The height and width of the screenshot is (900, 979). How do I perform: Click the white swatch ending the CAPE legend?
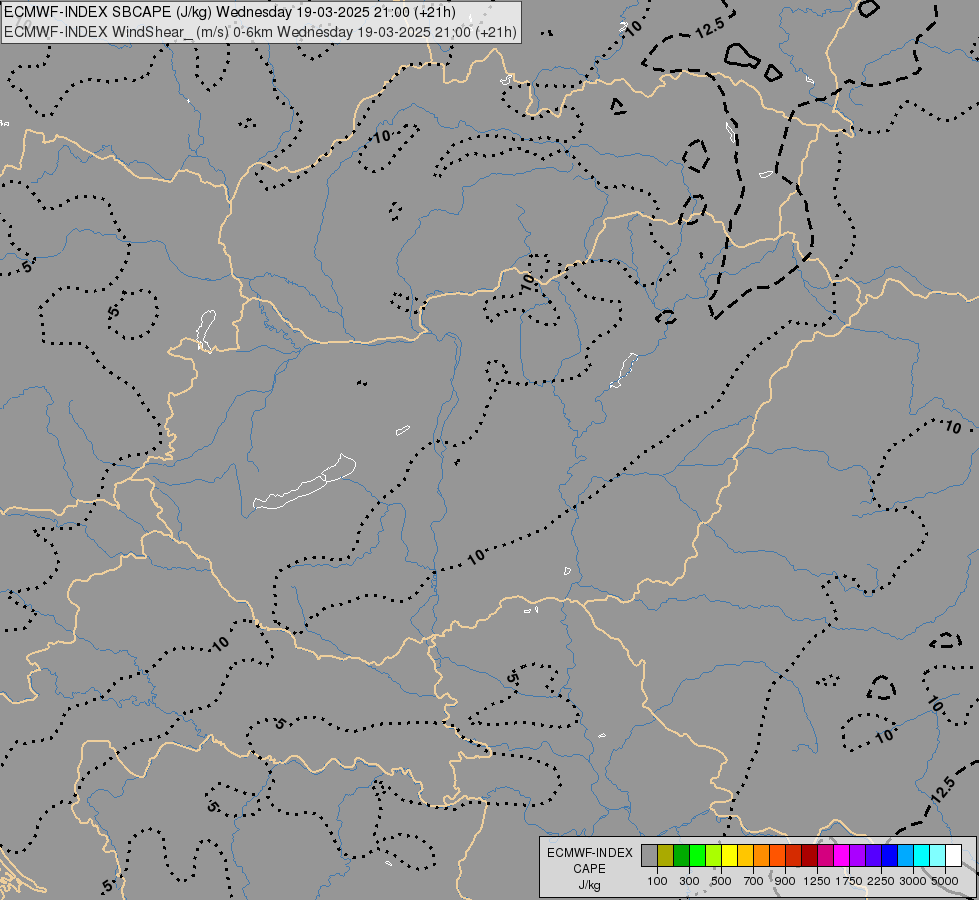tap(954, 855)
